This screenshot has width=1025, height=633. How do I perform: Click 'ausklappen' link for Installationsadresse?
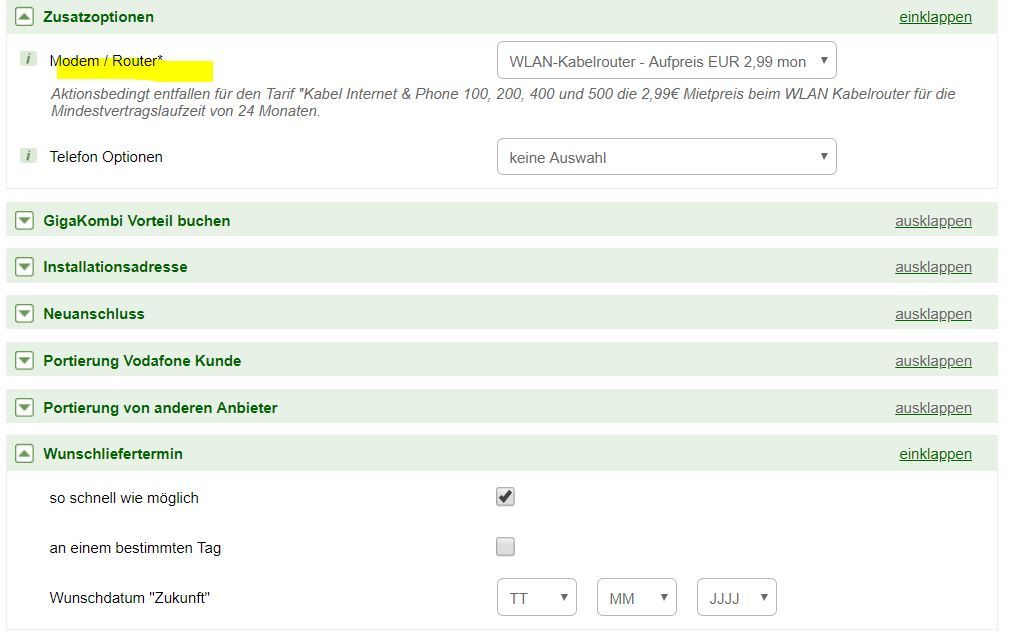(933, 267)
